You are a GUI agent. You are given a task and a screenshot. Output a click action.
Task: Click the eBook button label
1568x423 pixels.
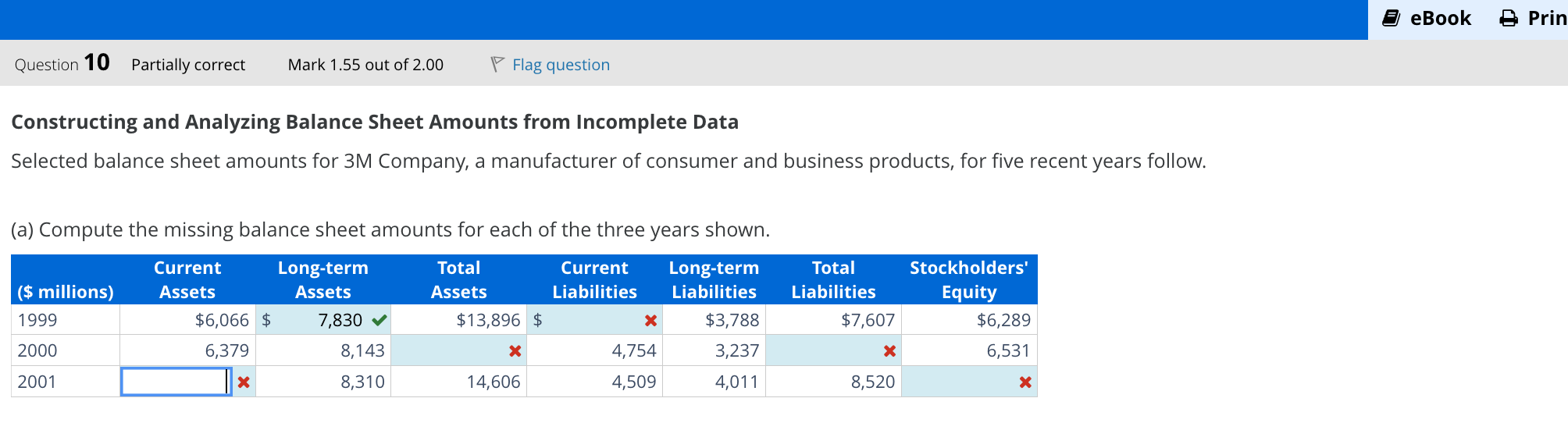coord(1440,18)
